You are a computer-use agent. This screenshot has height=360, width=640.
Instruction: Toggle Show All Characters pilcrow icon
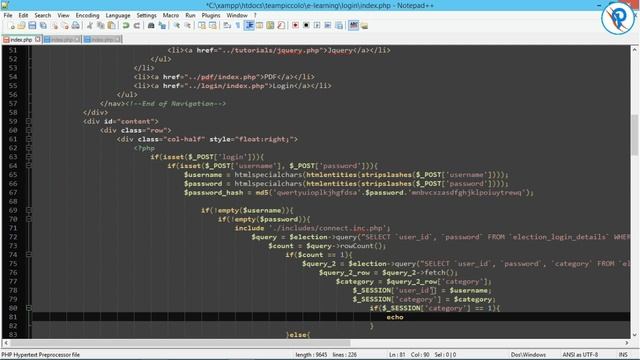click(238, 25)
